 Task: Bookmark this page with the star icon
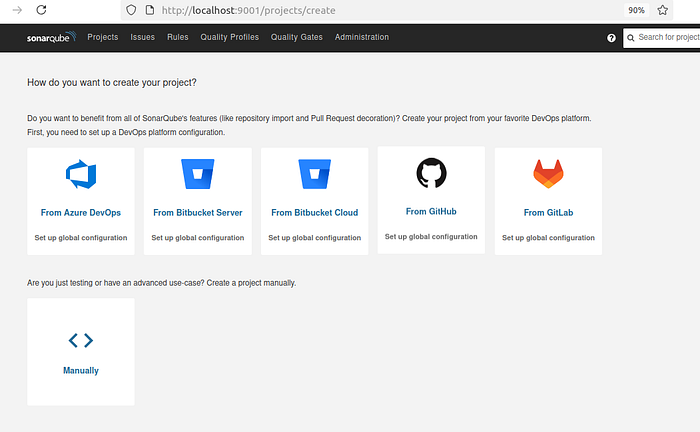click(662, 10)
